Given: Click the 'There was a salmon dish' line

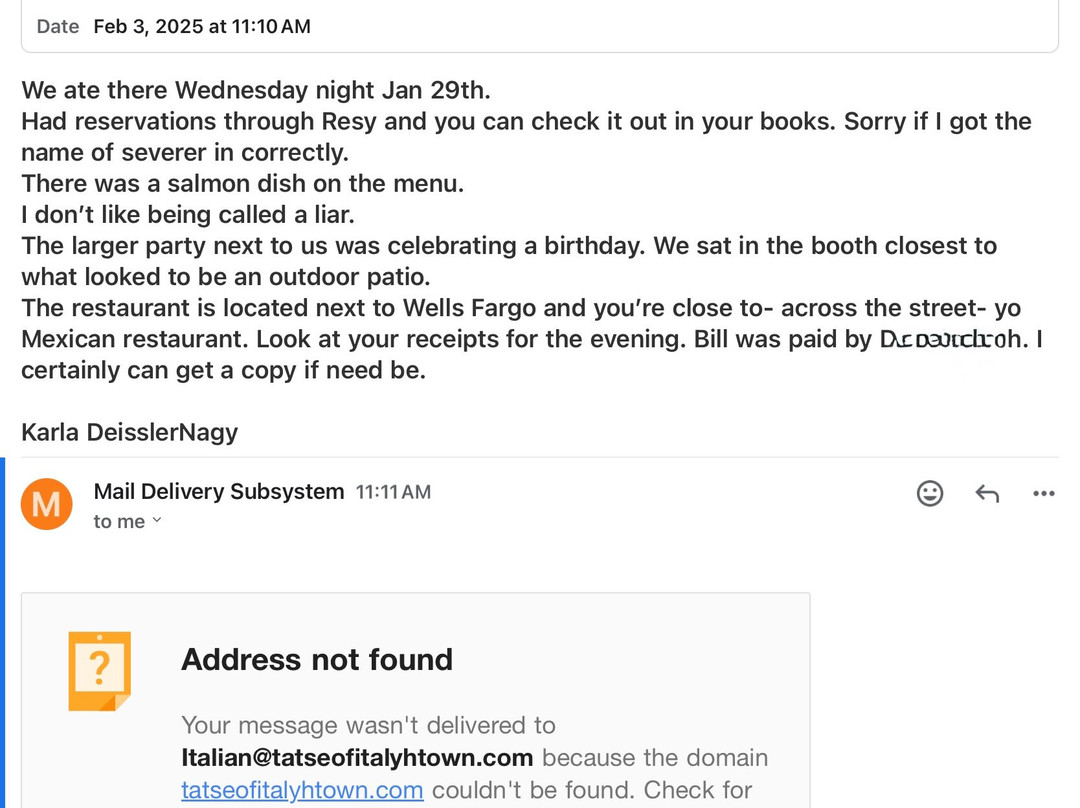Looking at the screenshot, I should coord(243,183).
